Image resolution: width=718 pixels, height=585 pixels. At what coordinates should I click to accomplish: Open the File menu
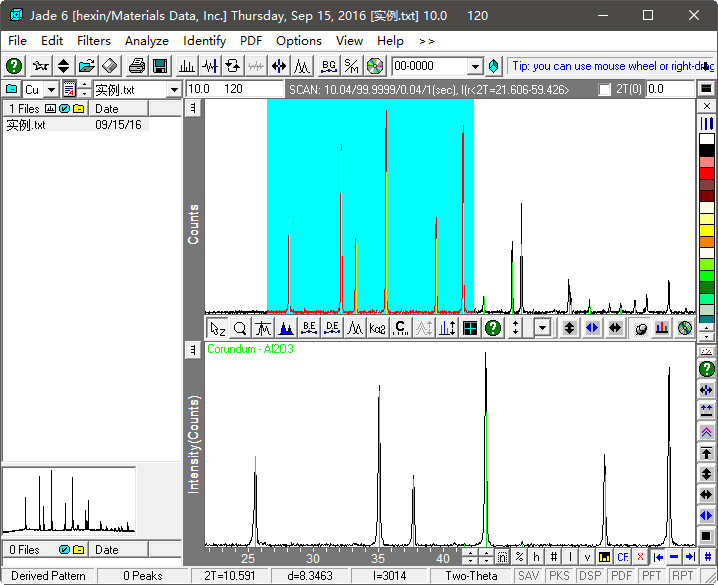click(x=17, y=41)
